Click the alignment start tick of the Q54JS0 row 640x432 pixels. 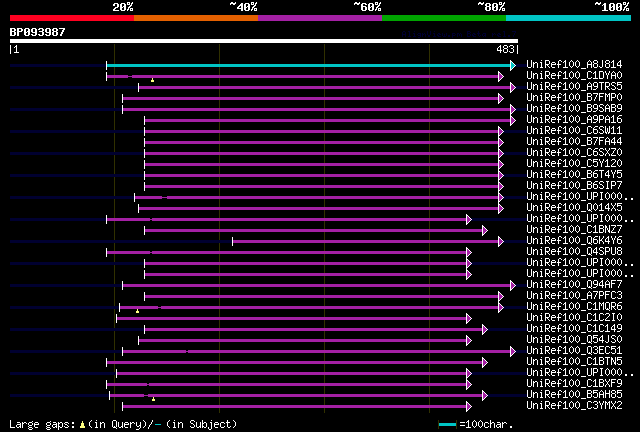point(138,340)
